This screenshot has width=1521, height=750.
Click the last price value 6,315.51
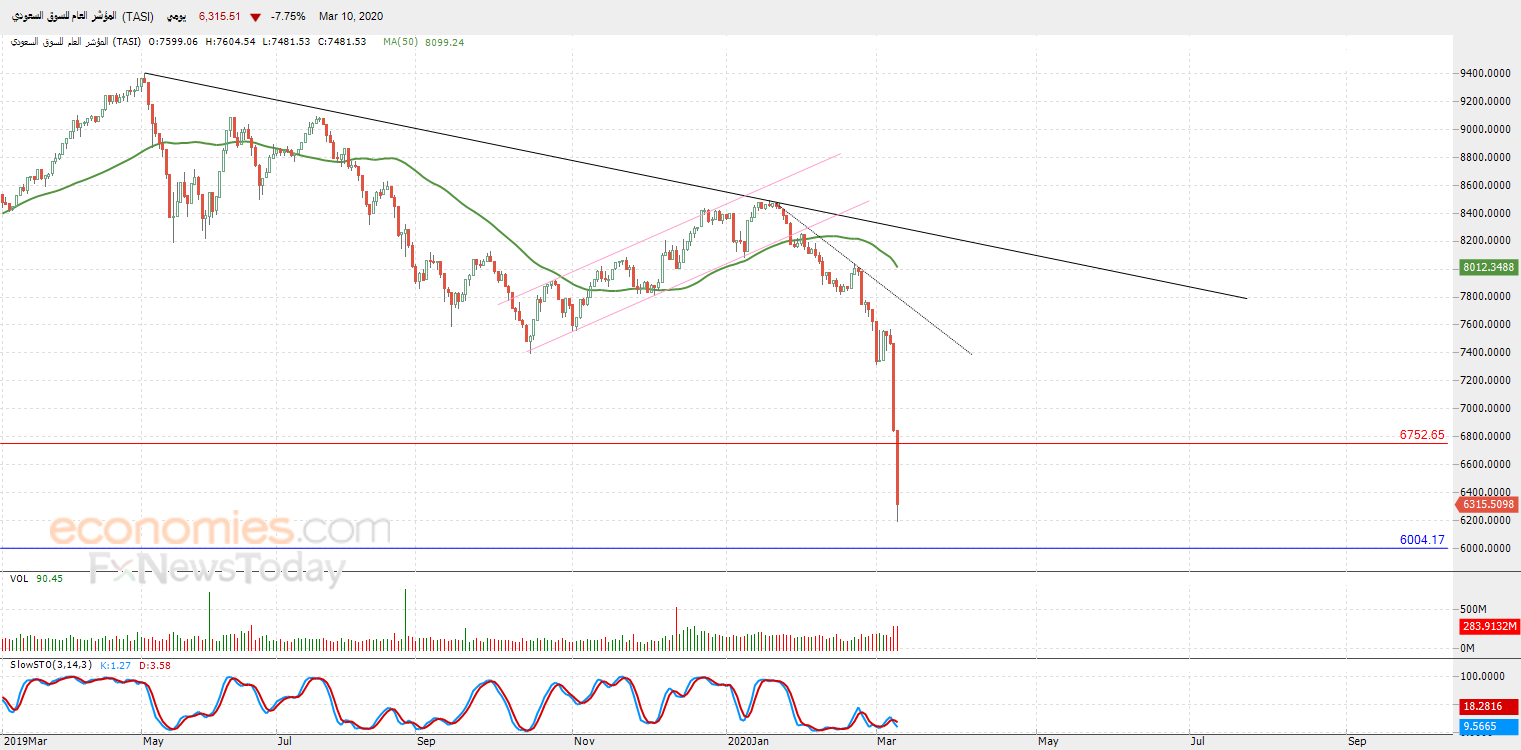(220, 17)
